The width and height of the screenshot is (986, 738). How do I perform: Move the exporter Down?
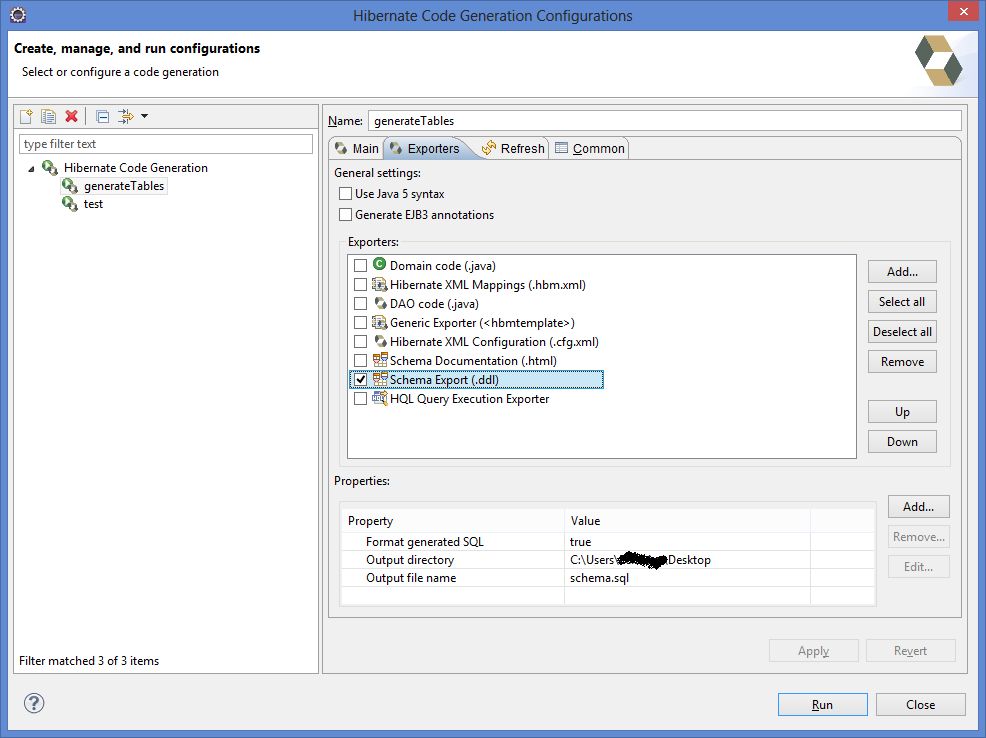[902, 442]
